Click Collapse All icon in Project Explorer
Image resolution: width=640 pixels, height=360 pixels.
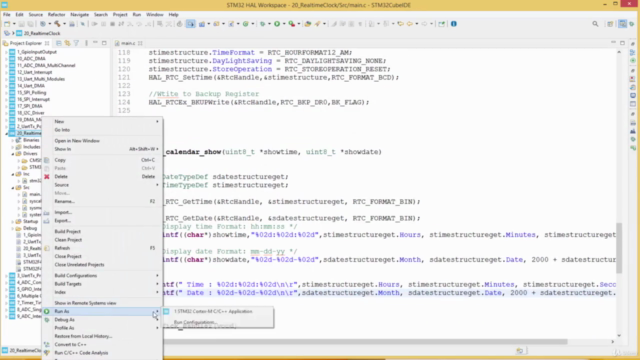coord(59,43)
